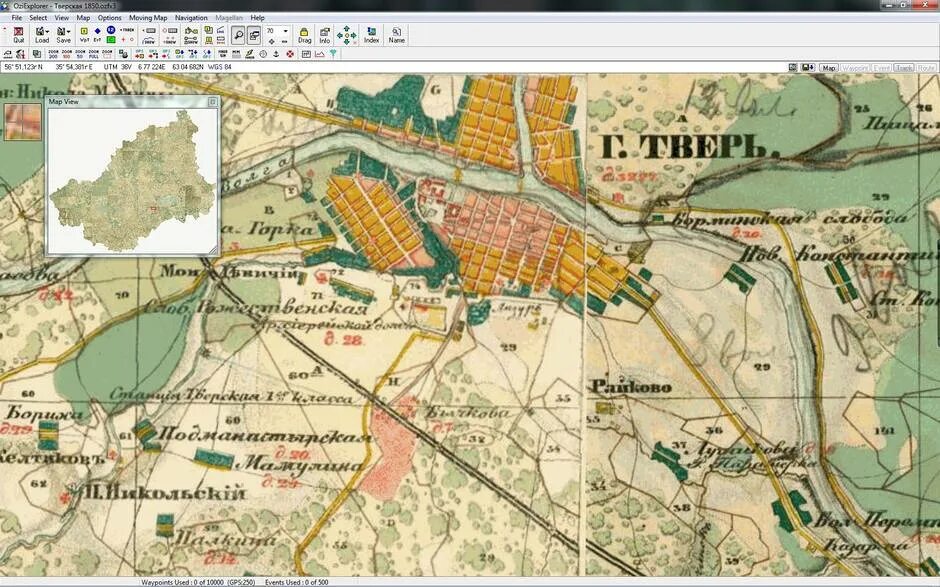Open the Navigation menu
940x587 pixels.
191,18
